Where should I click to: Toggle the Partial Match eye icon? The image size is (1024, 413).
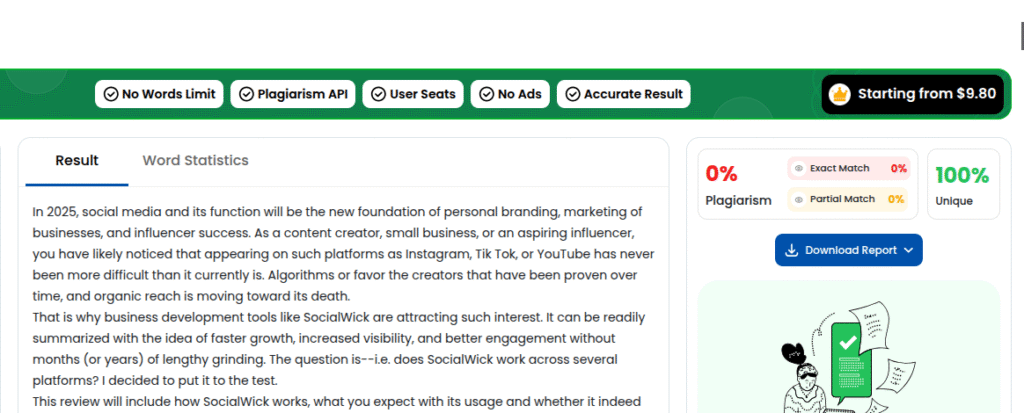799,200
